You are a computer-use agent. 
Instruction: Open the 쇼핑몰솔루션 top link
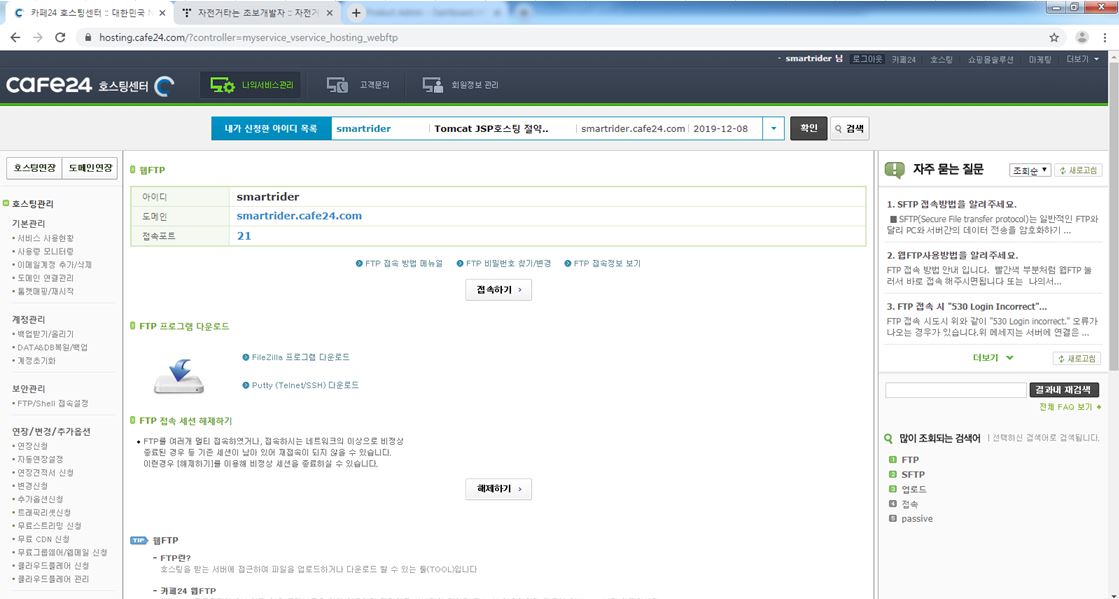point(990,59)
